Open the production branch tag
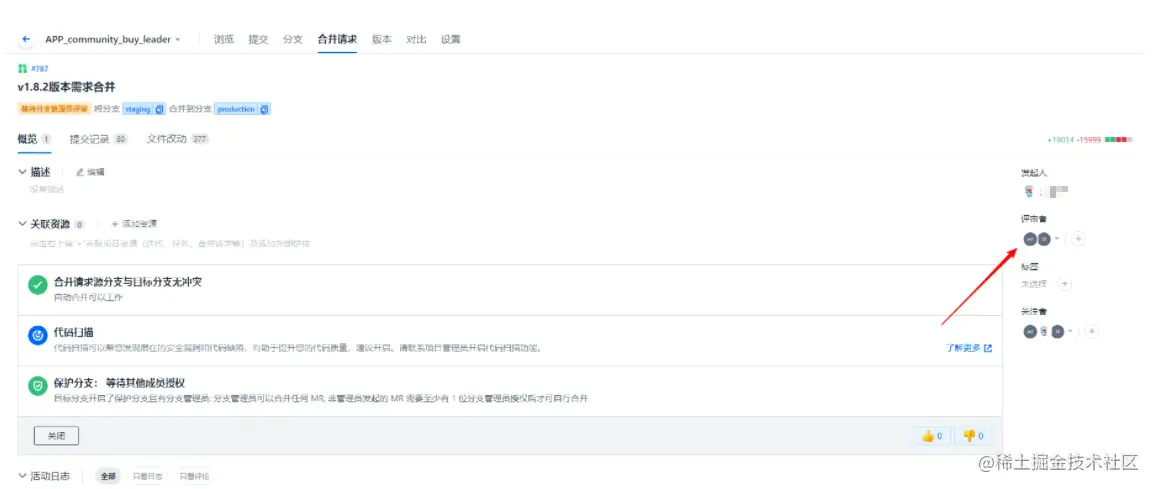 click(x=236, y=109)
